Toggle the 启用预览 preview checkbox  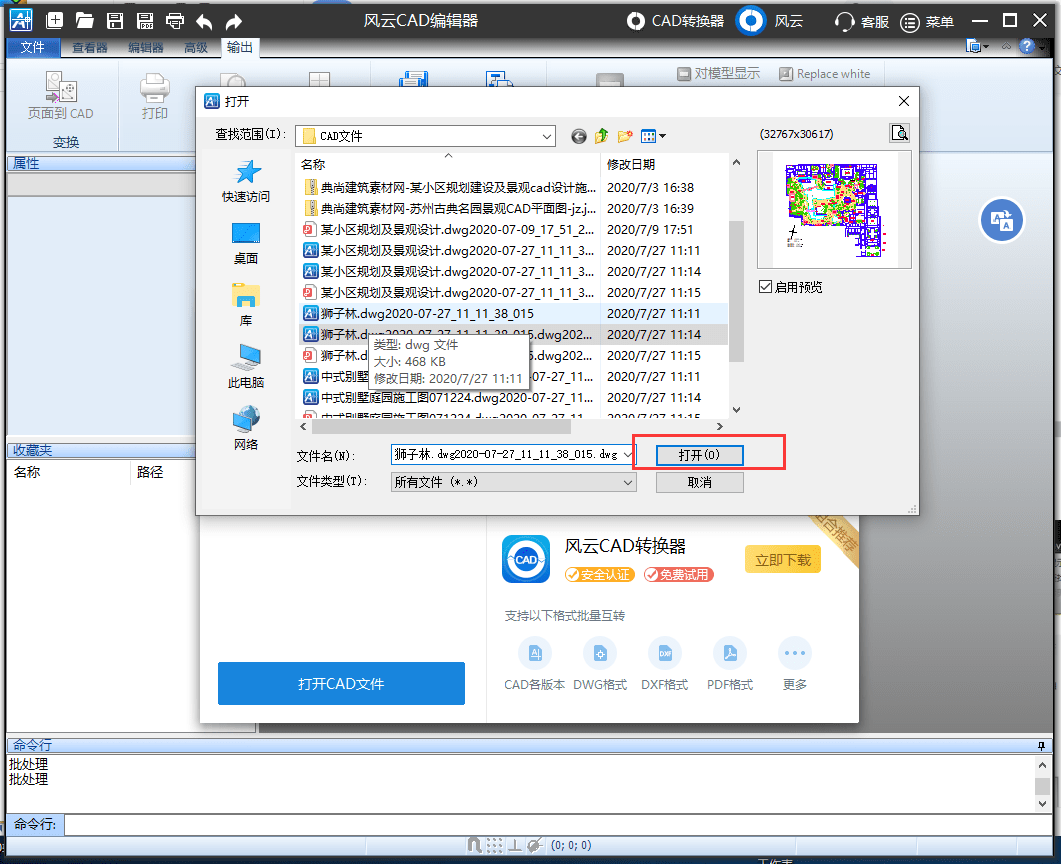click(765, 288)
